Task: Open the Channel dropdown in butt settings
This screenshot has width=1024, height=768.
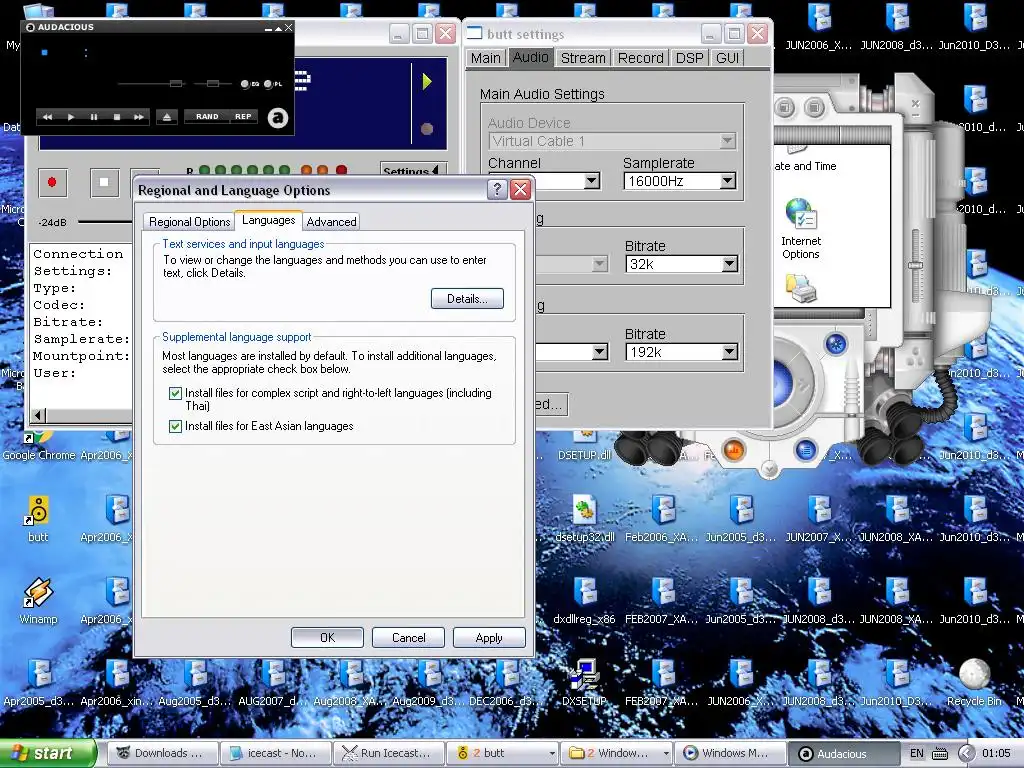Action: [x=592, y=181]
